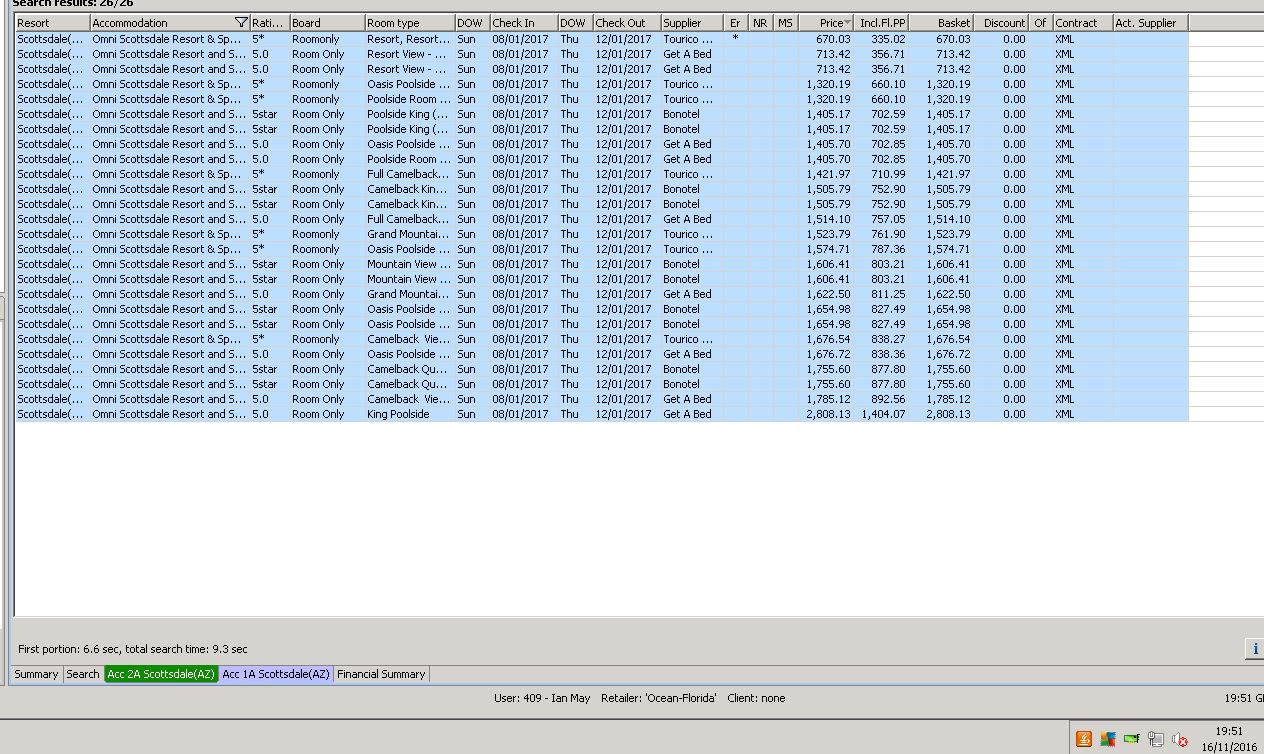Select the row priced 670.03
Screen dimensions: 1264x754
pyautogui.click(x=601, y=39)
